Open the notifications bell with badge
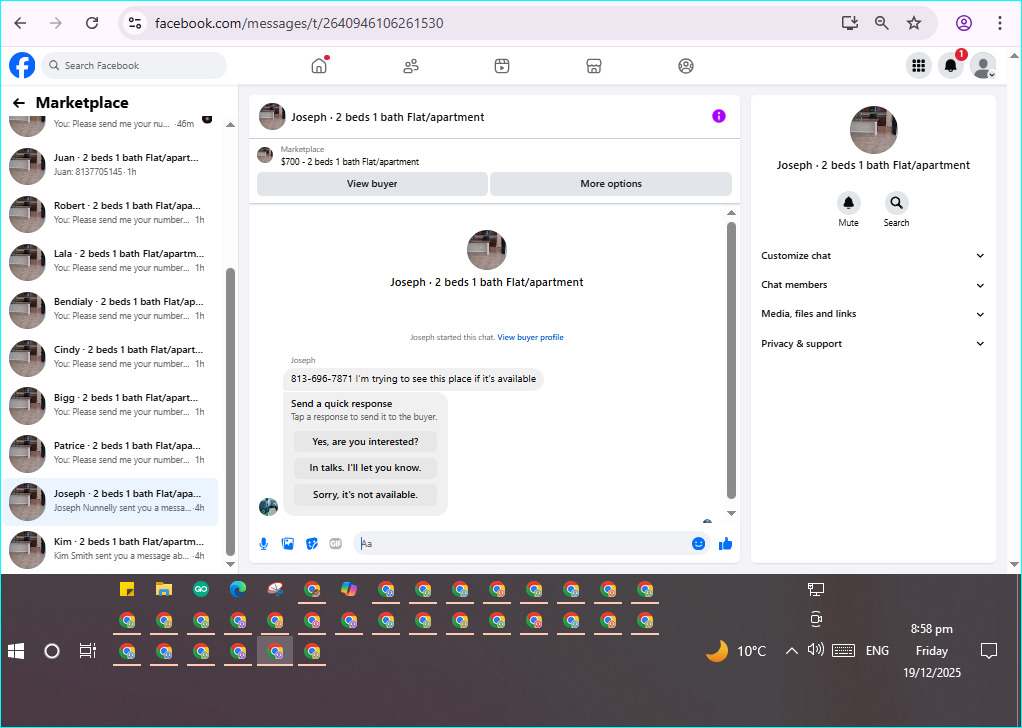1022x728 pixels. pos(951,66)
